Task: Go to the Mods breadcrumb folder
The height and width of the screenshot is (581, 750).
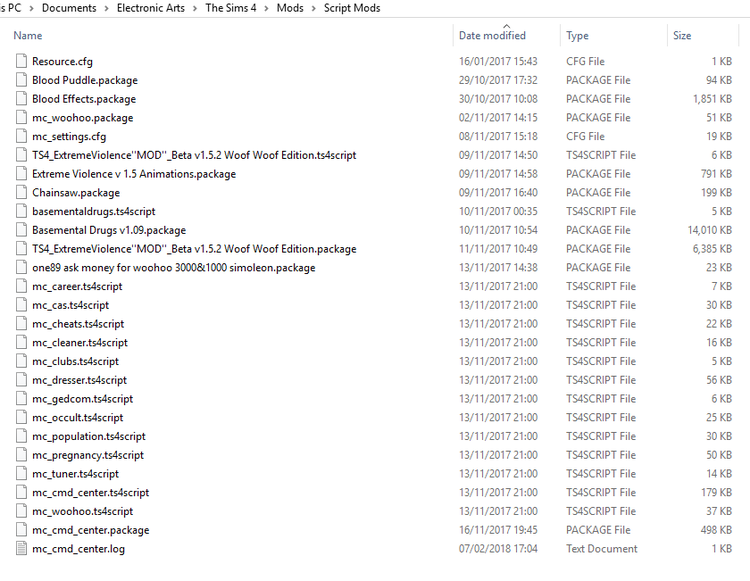Action: pos(290,8)
